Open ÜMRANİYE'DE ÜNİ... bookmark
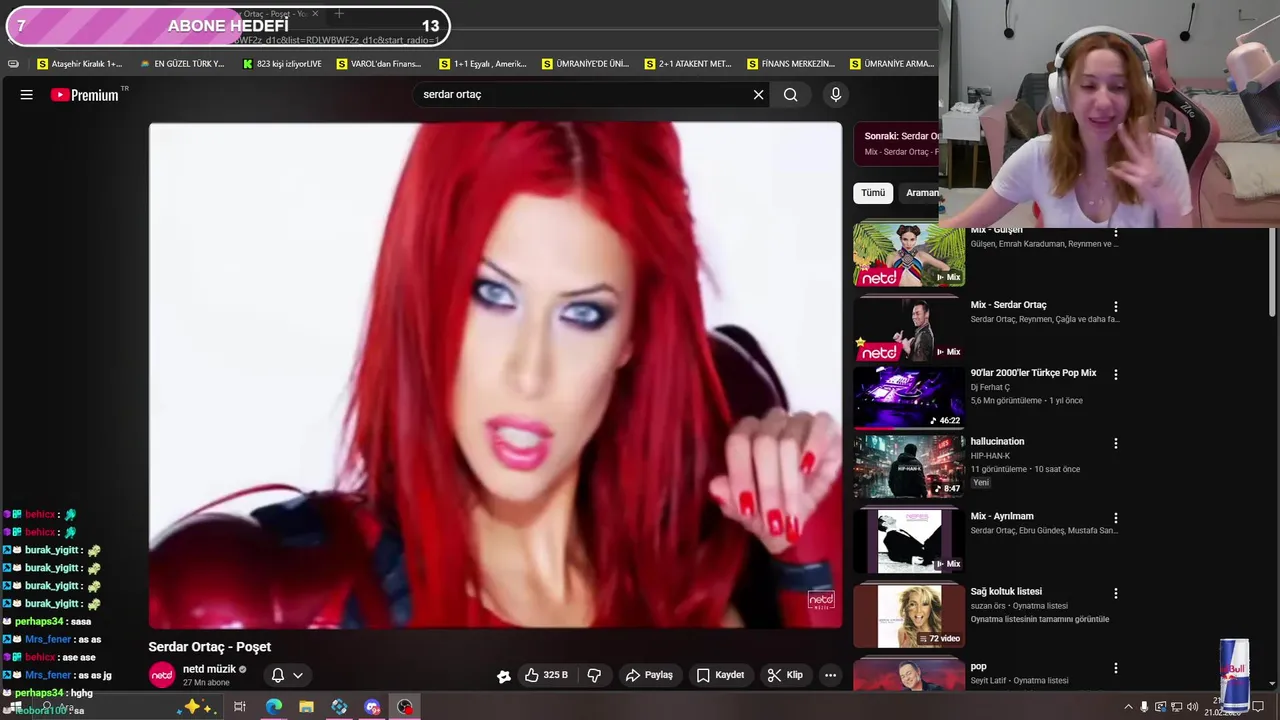 tap(585, 64)
